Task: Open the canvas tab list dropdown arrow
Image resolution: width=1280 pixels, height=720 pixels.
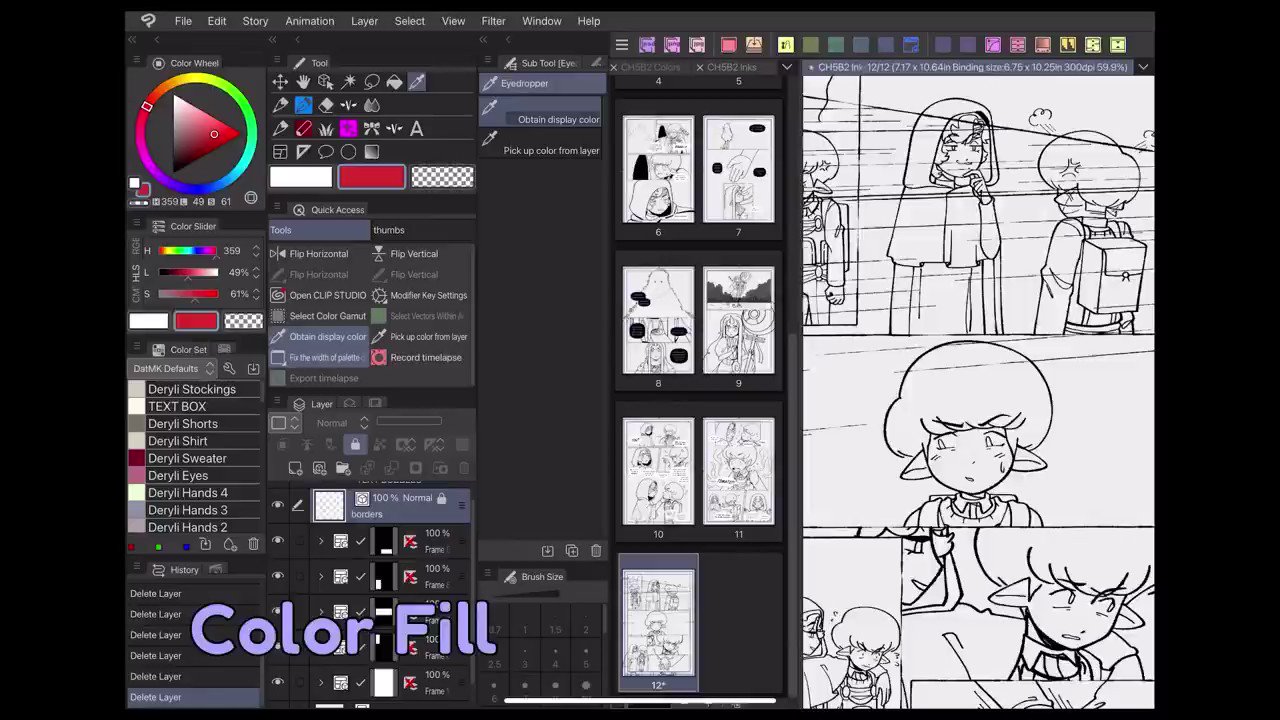Action: click(1143, 67)
